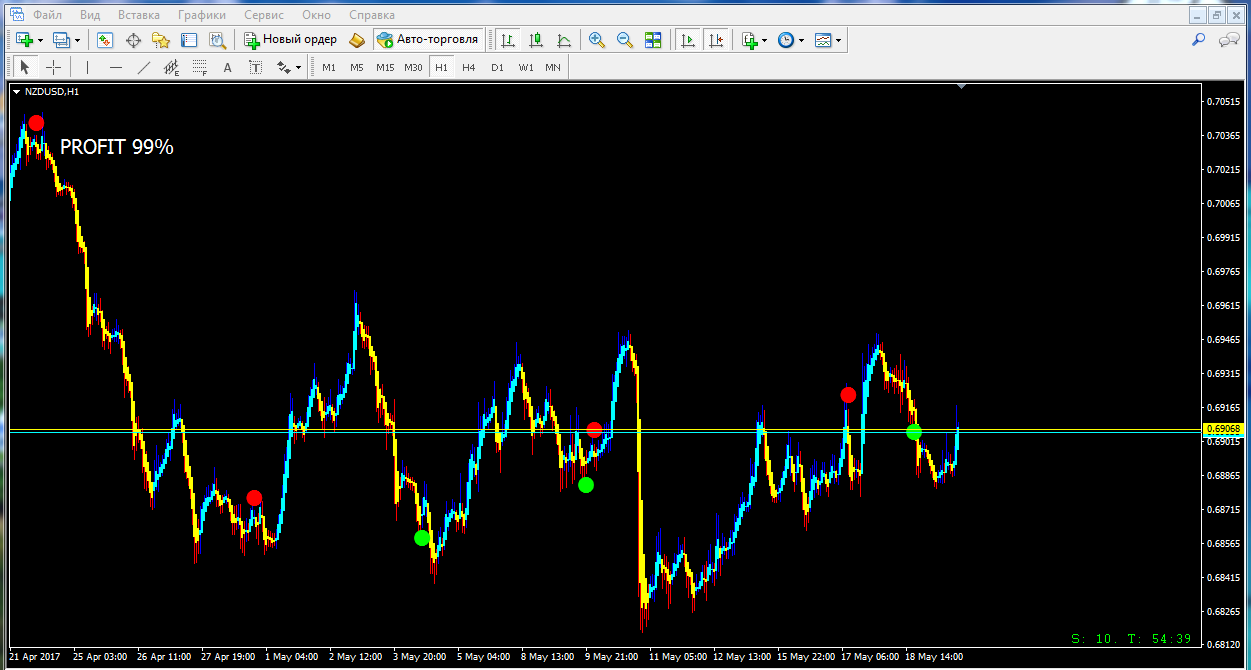Open the Сервис menu
The height and width of the screenshot is (670, 1251).
point(264,15)
